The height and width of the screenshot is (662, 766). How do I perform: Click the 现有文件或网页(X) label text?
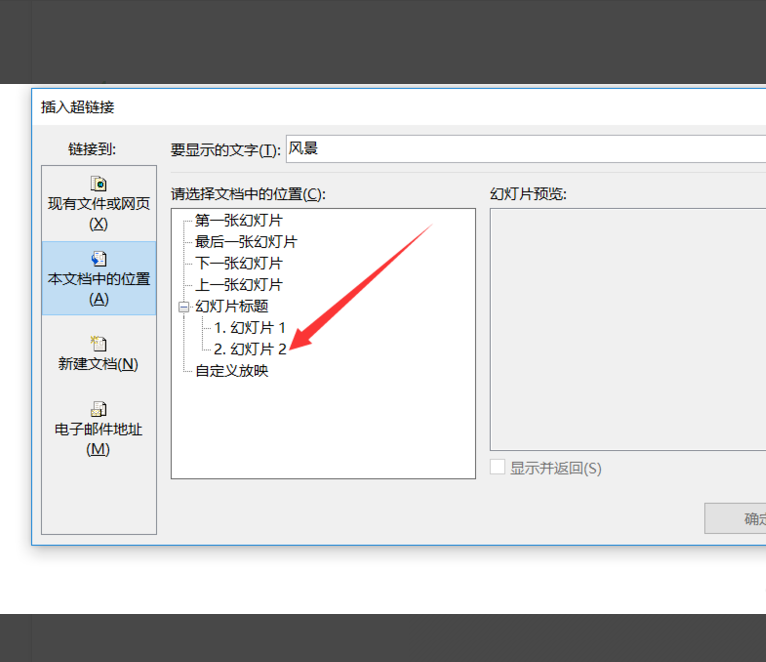pyautogui.click(x=99, y=213)
